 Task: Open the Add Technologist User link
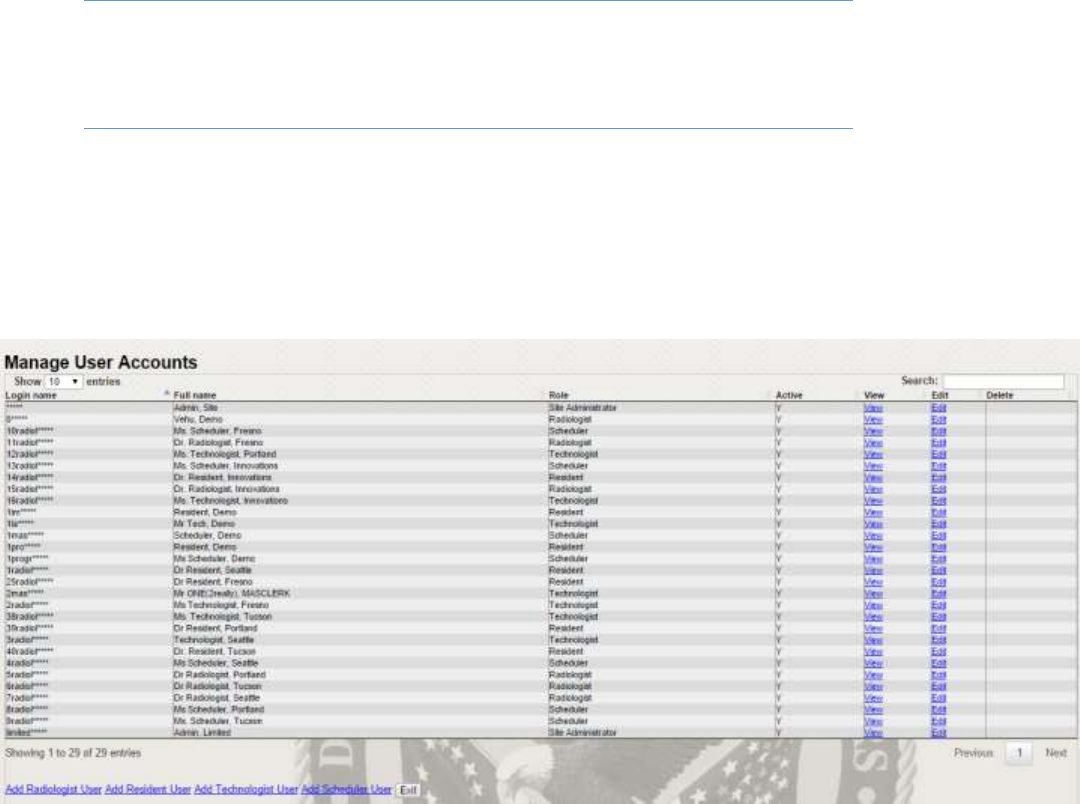(x=246, y=790)
